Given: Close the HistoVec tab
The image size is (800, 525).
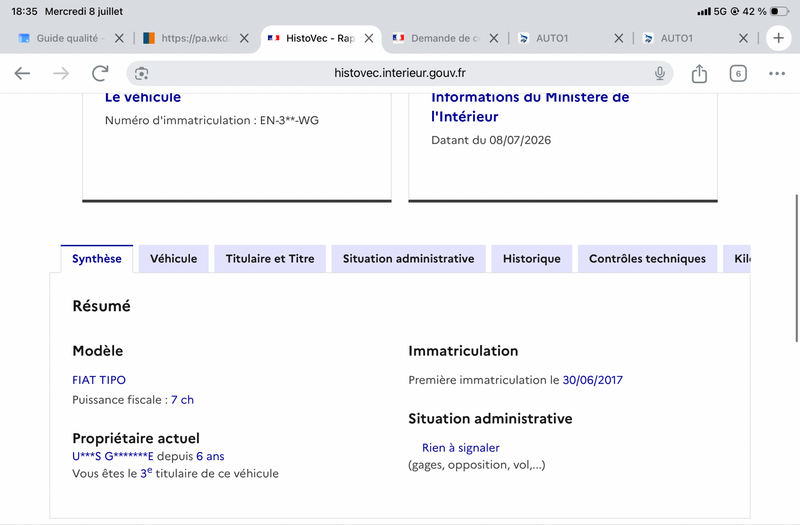Looking at the screenshot, I should (x=369, y=38).
